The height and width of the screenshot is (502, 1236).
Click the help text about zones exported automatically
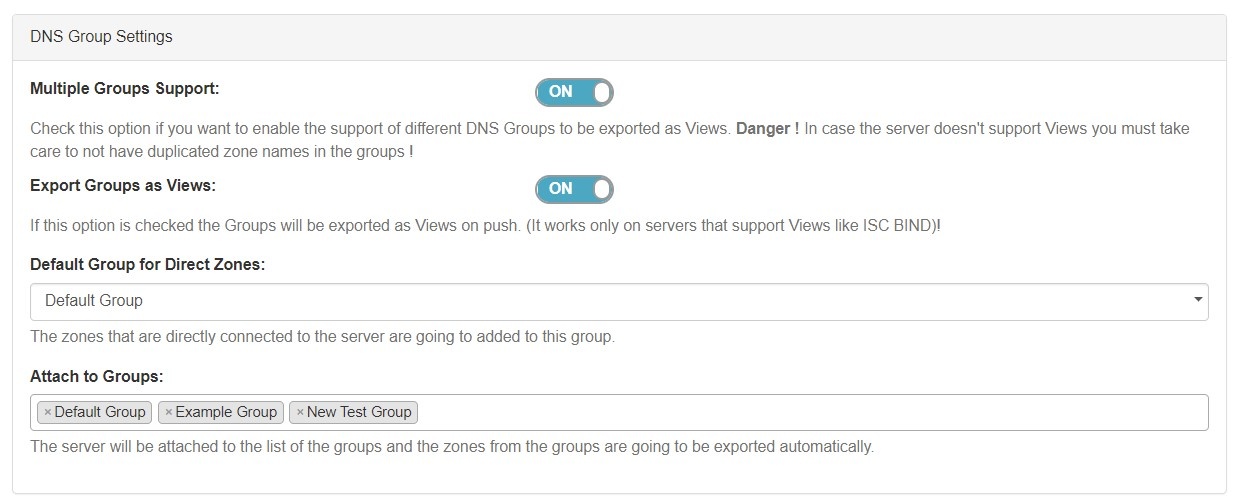pyautogui.click(x=452, y=446)
